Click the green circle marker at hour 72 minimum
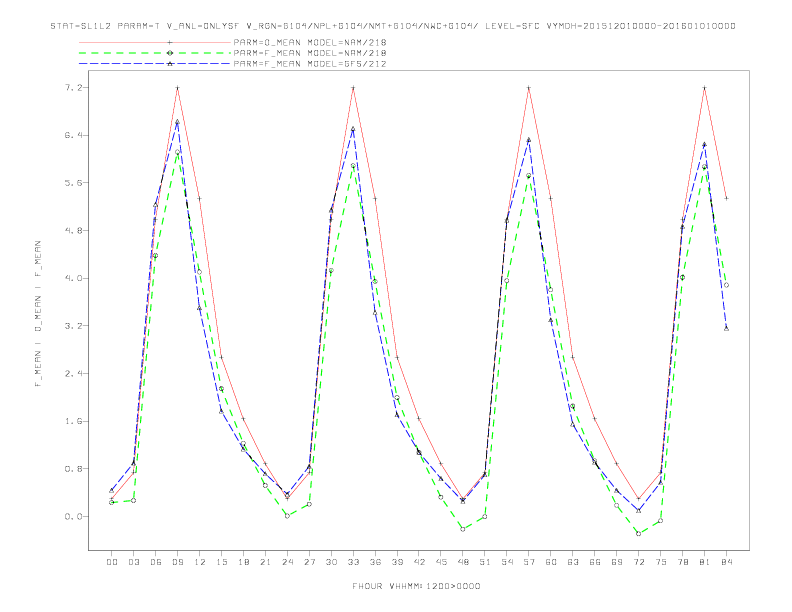The width and height of the screenshot is (792, 612). [x=638, y=534]
